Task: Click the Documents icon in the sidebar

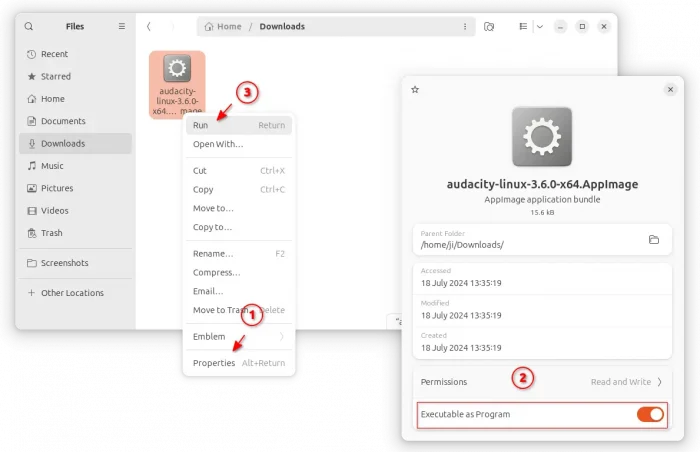Action: pyautogui.click(x=31, y=121)
